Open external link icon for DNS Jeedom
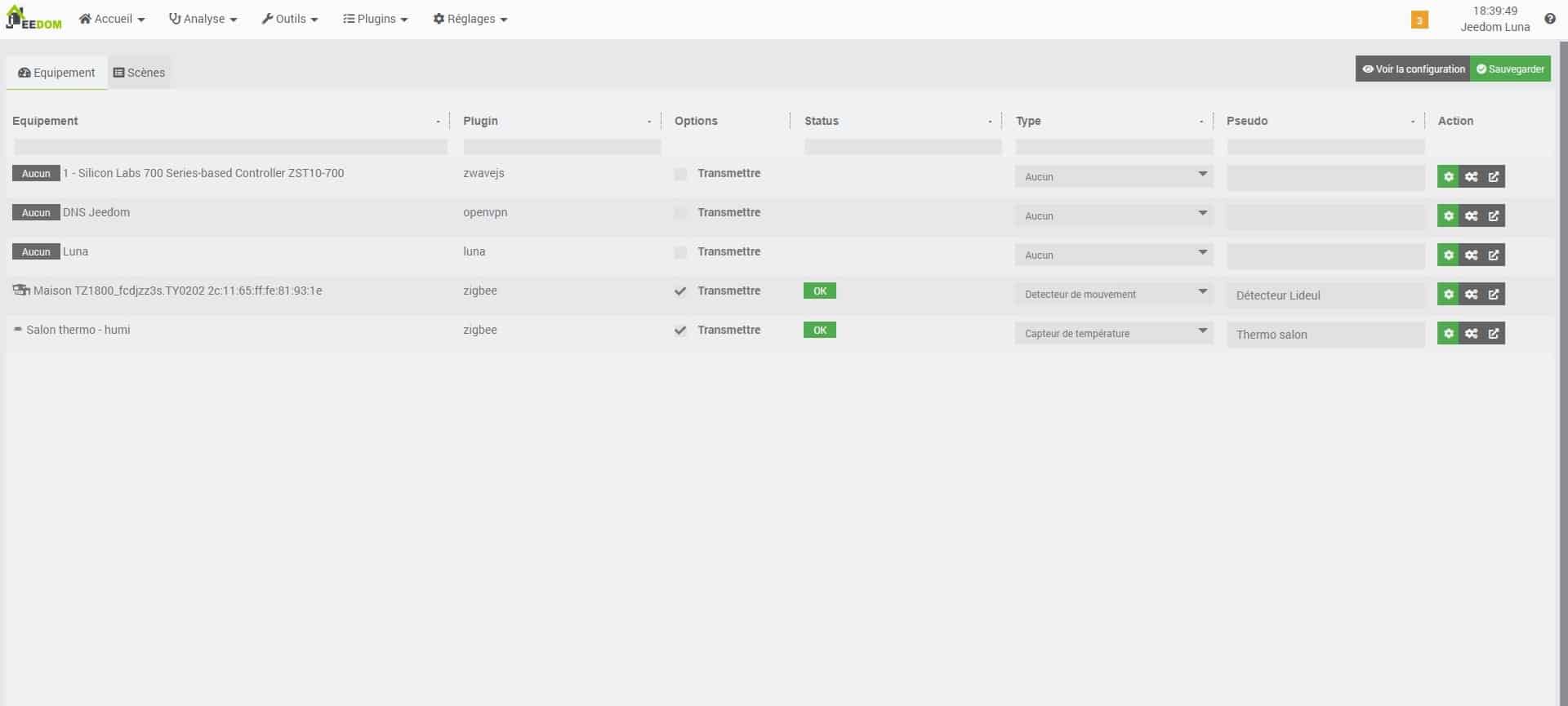Screen dimensions: 1568x706 [1494, 215]
